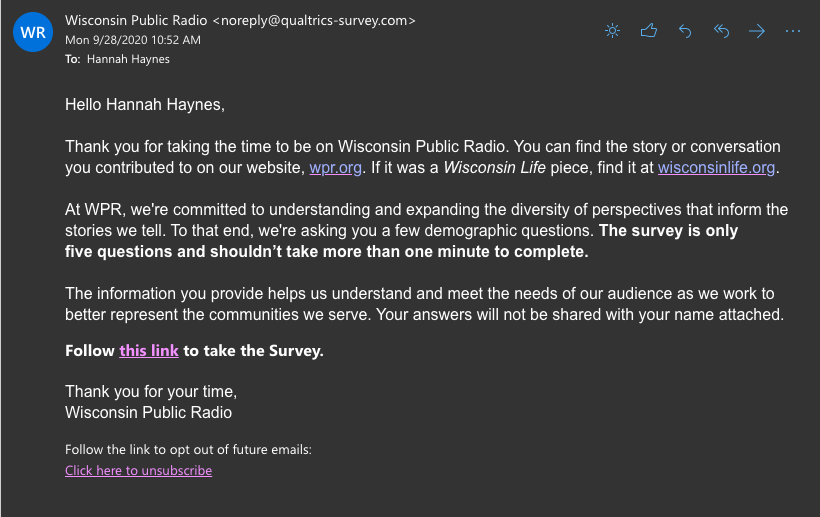The width and height of the screenshot is (820, 517).
Task: Like this email with thumbs up
Action: 649,31
